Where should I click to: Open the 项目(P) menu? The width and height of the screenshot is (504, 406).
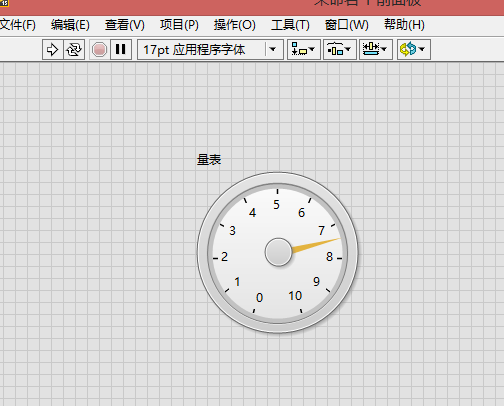(x=179, y=25)
